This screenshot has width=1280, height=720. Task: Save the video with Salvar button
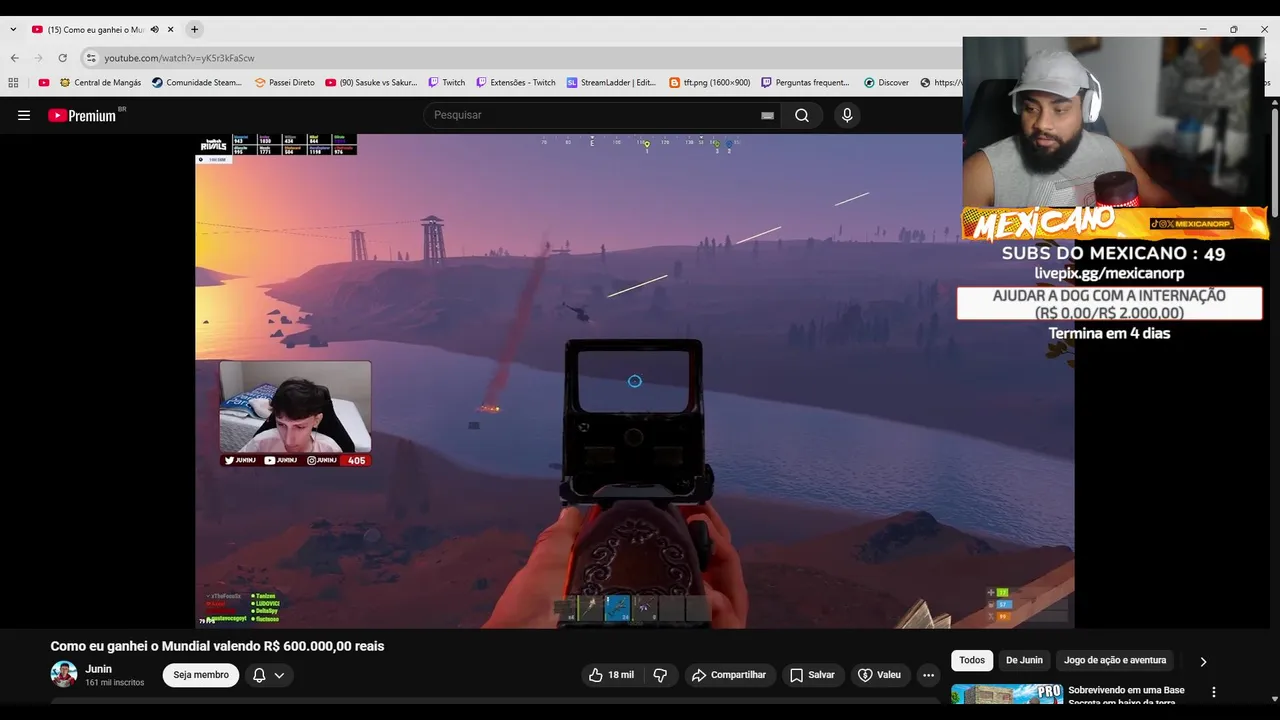pos(812,675)
